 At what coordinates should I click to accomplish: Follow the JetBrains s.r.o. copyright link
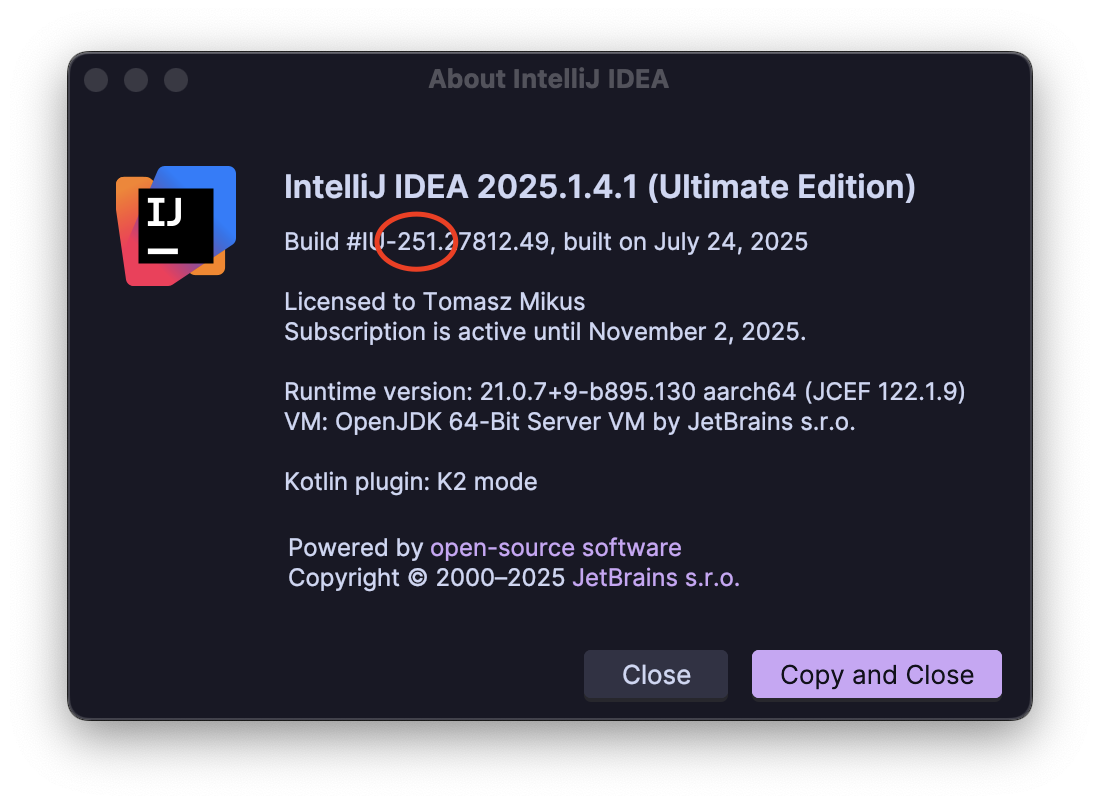[x=655, y=577]
